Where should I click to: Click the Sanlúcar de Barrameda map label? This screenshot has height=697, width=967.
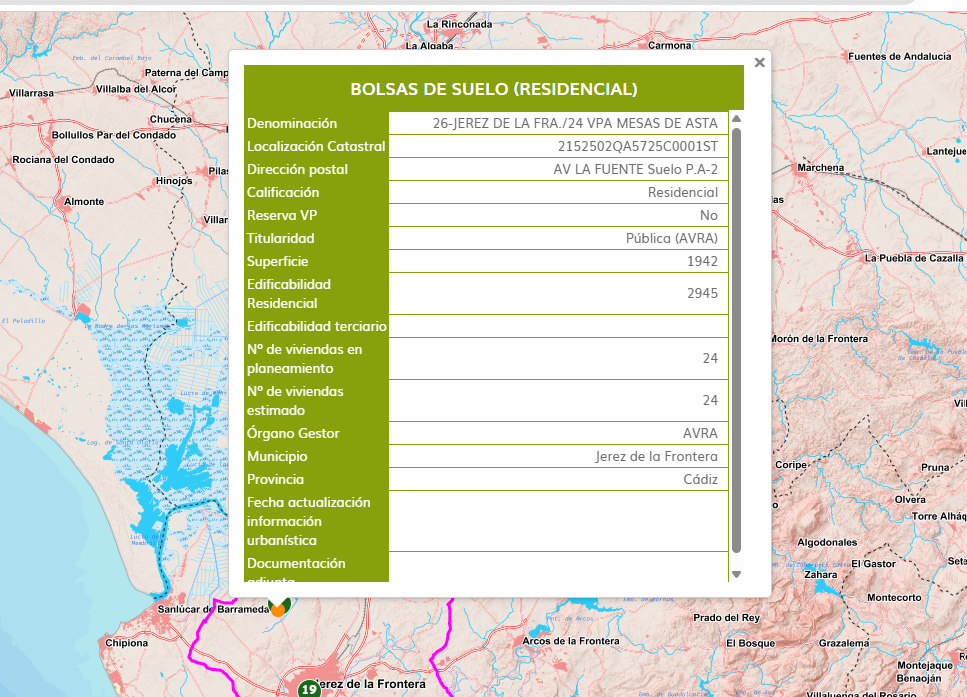213,609
